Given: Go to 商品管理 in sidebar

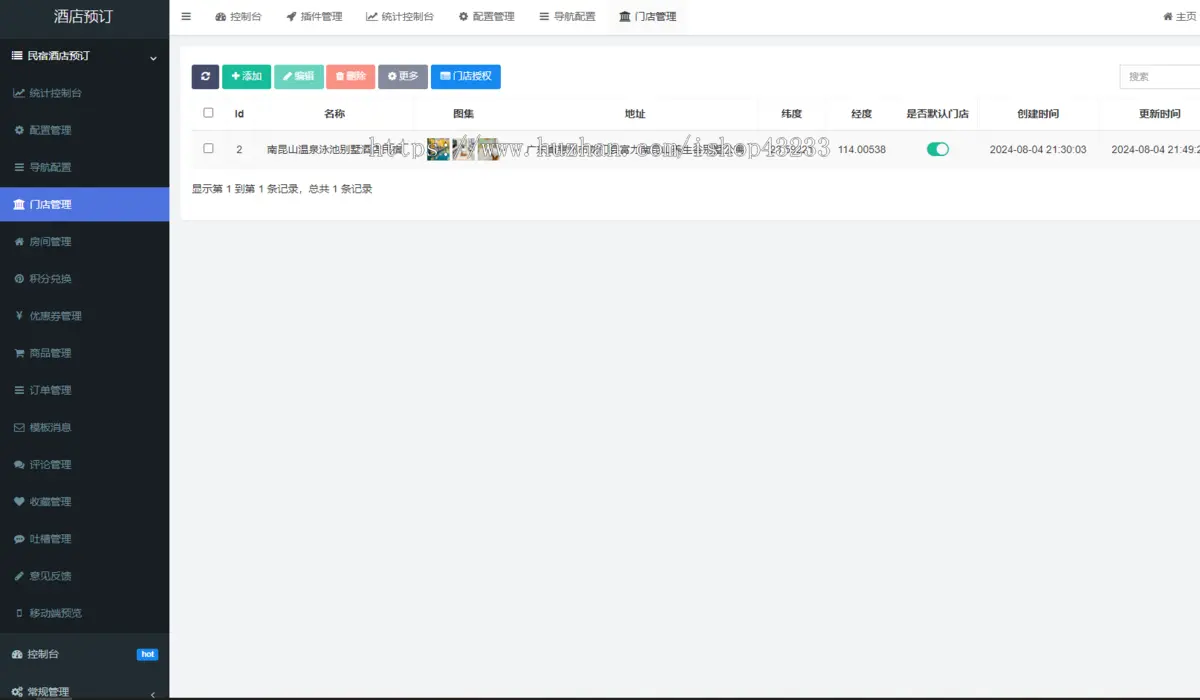Looking at the screenshot, I should click(x=50, y=353).
